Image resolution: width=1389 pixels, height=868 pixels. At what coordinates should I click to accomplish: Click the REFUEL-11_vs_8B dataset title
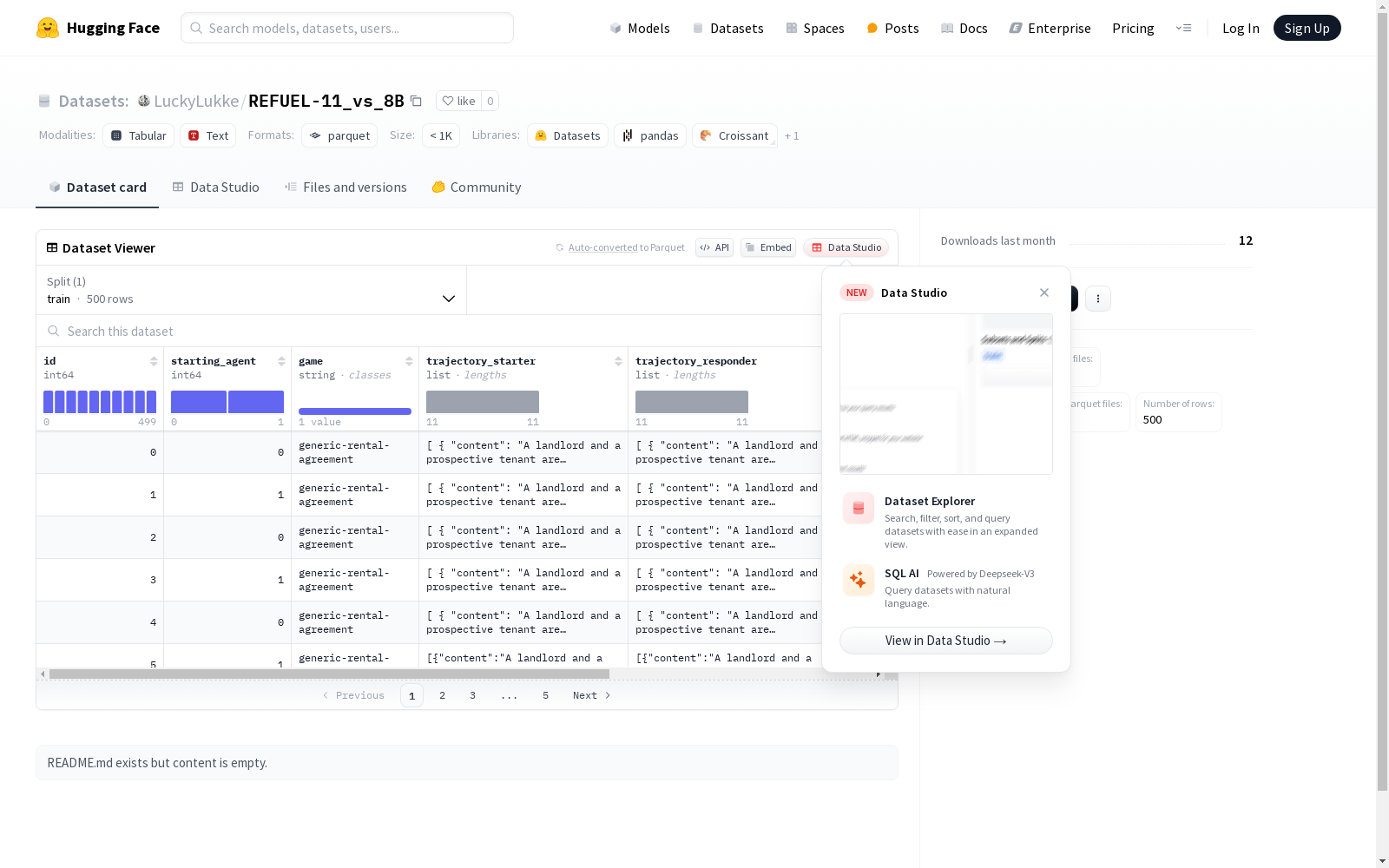(x=326, y=101)
